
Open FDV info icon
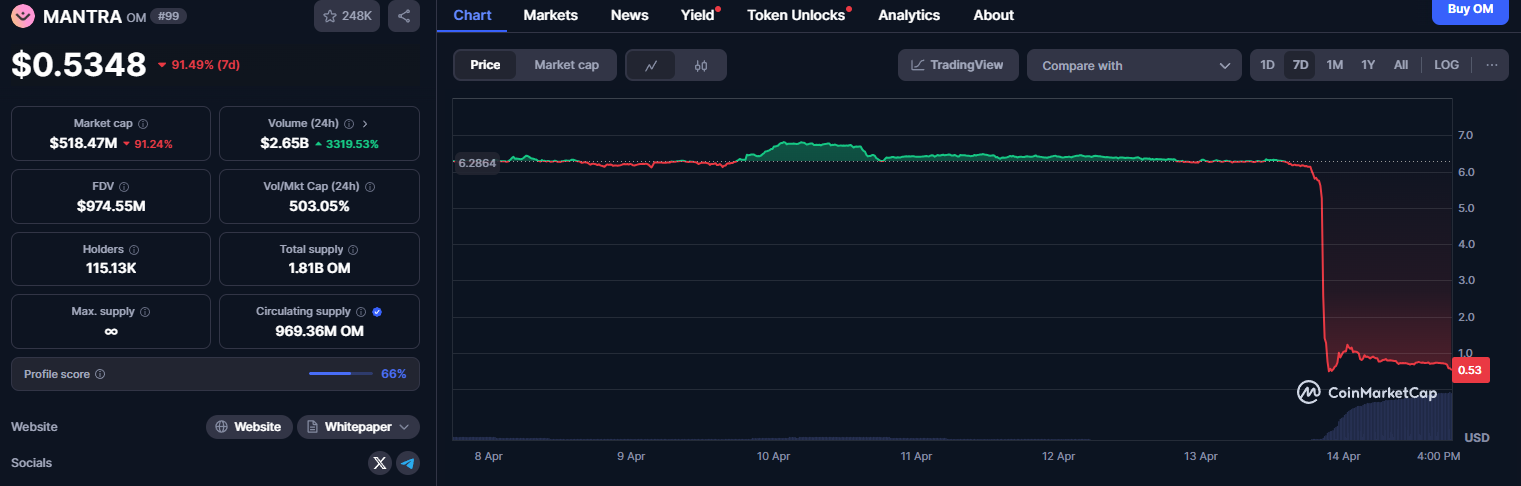click(124, 187)
